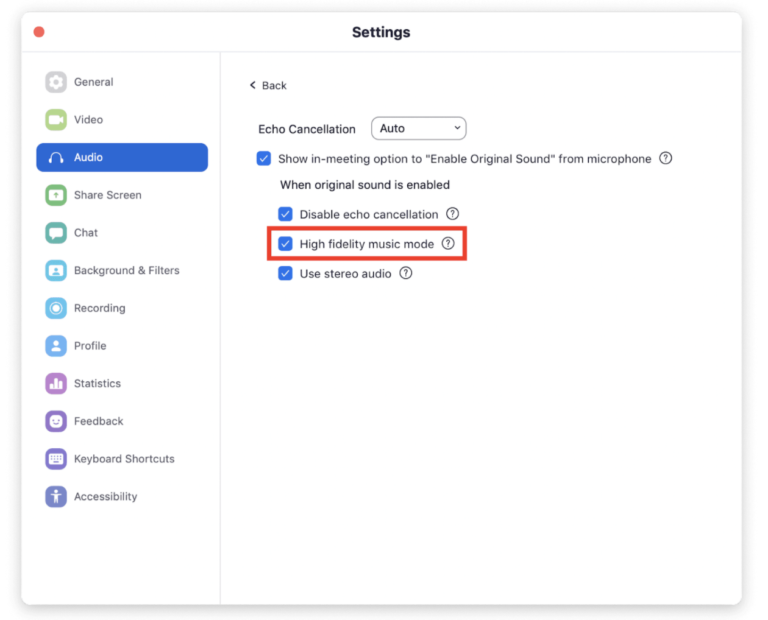
Task: Open Video settings tab
Action: tap(122, 119)
